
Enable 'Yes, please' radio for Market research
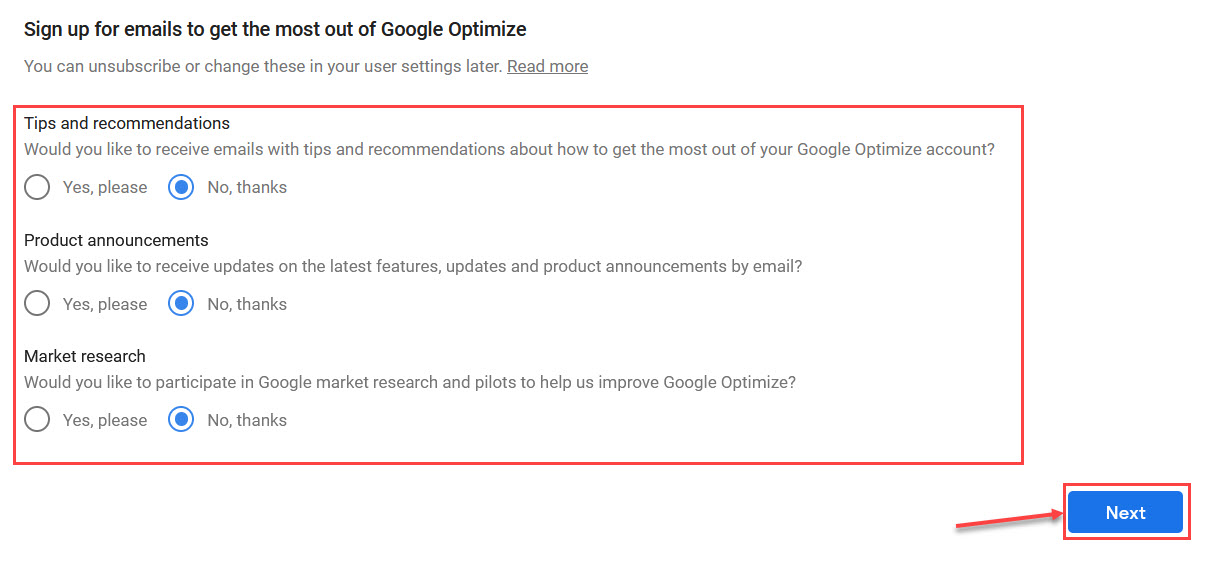tap(37, 420)
